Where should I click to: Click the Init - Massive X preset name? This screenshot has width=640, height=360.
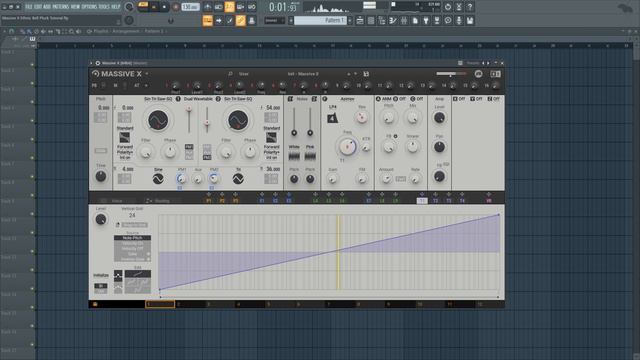coord(303,74)
